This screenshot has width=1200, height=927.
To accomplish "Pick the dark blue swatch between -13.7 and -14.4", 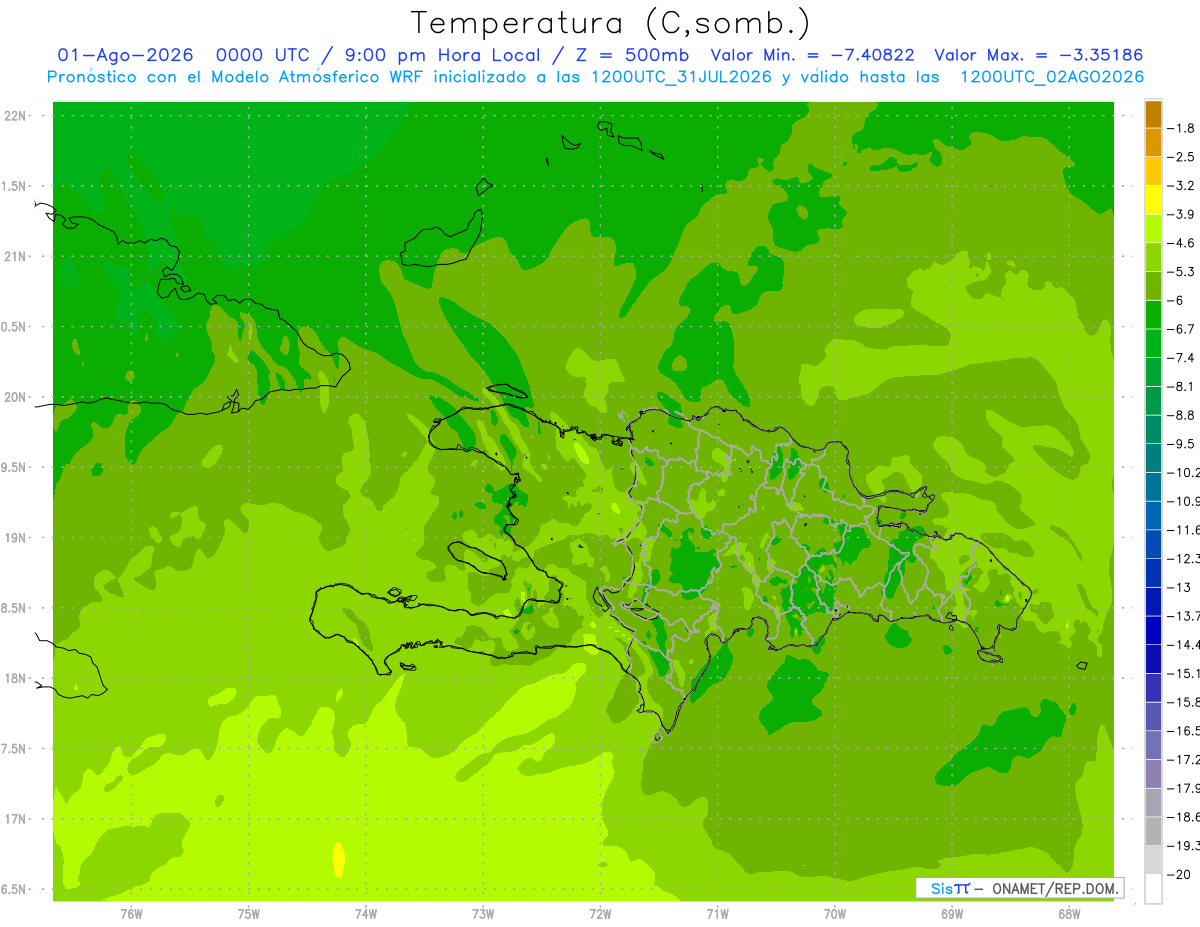I will pos(1153,630).
